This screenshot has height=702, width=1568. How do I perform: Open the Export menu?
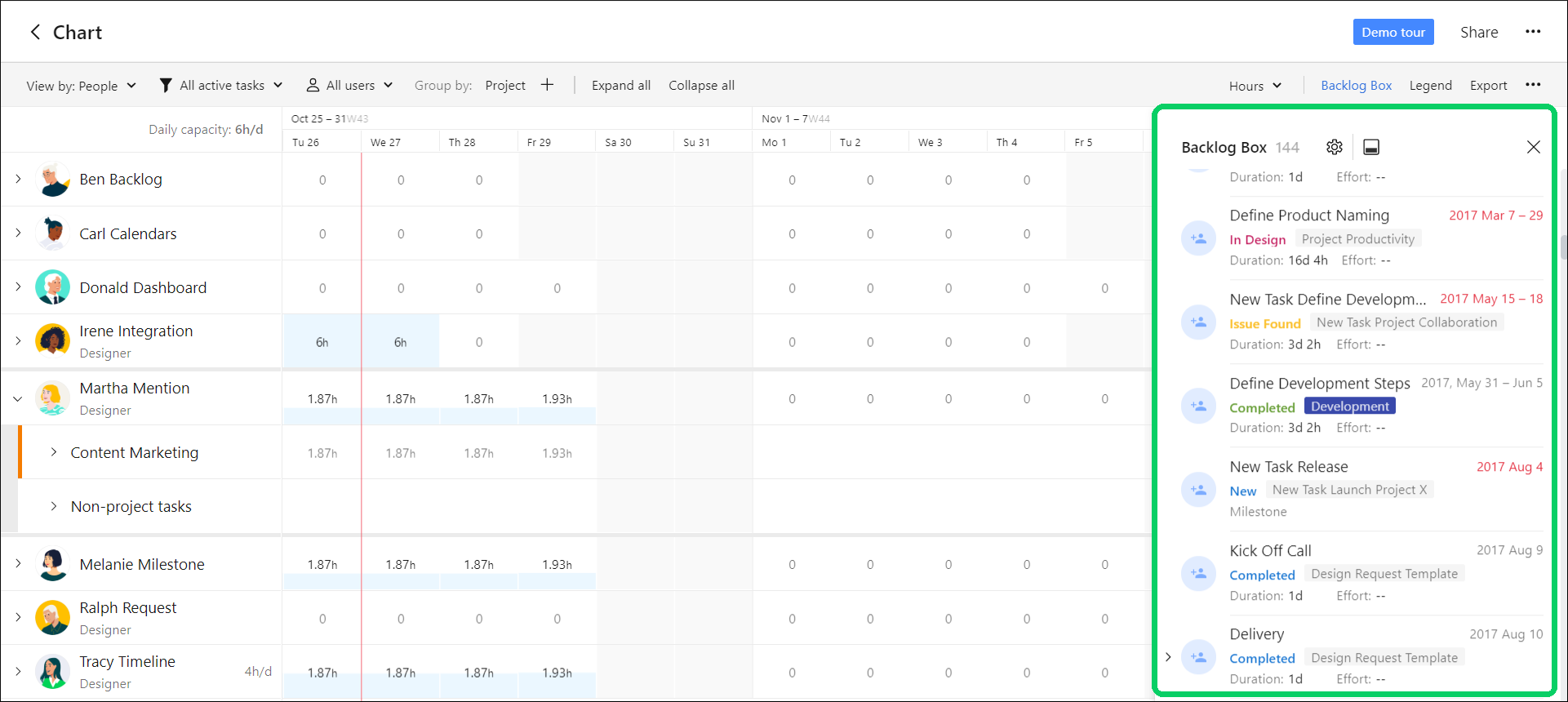pos(1488,86)
